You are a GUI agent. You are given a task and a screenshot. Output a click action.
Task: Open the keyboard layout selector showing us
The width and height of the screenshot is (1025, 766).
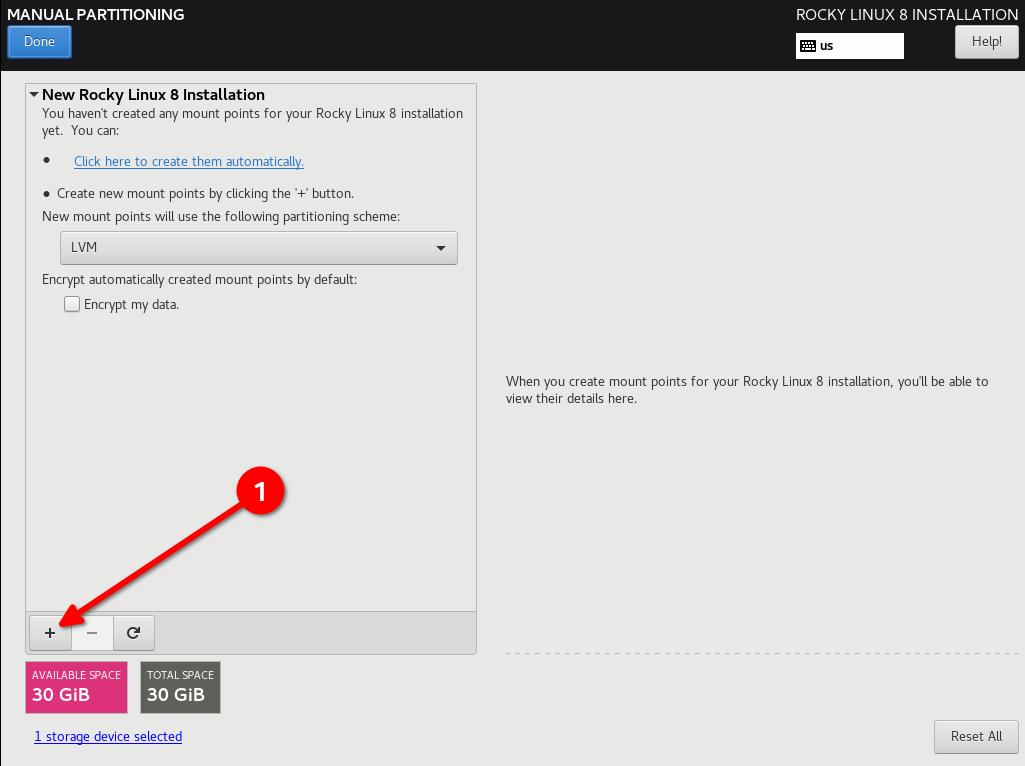pyautogui.click(x=850, y=45)
